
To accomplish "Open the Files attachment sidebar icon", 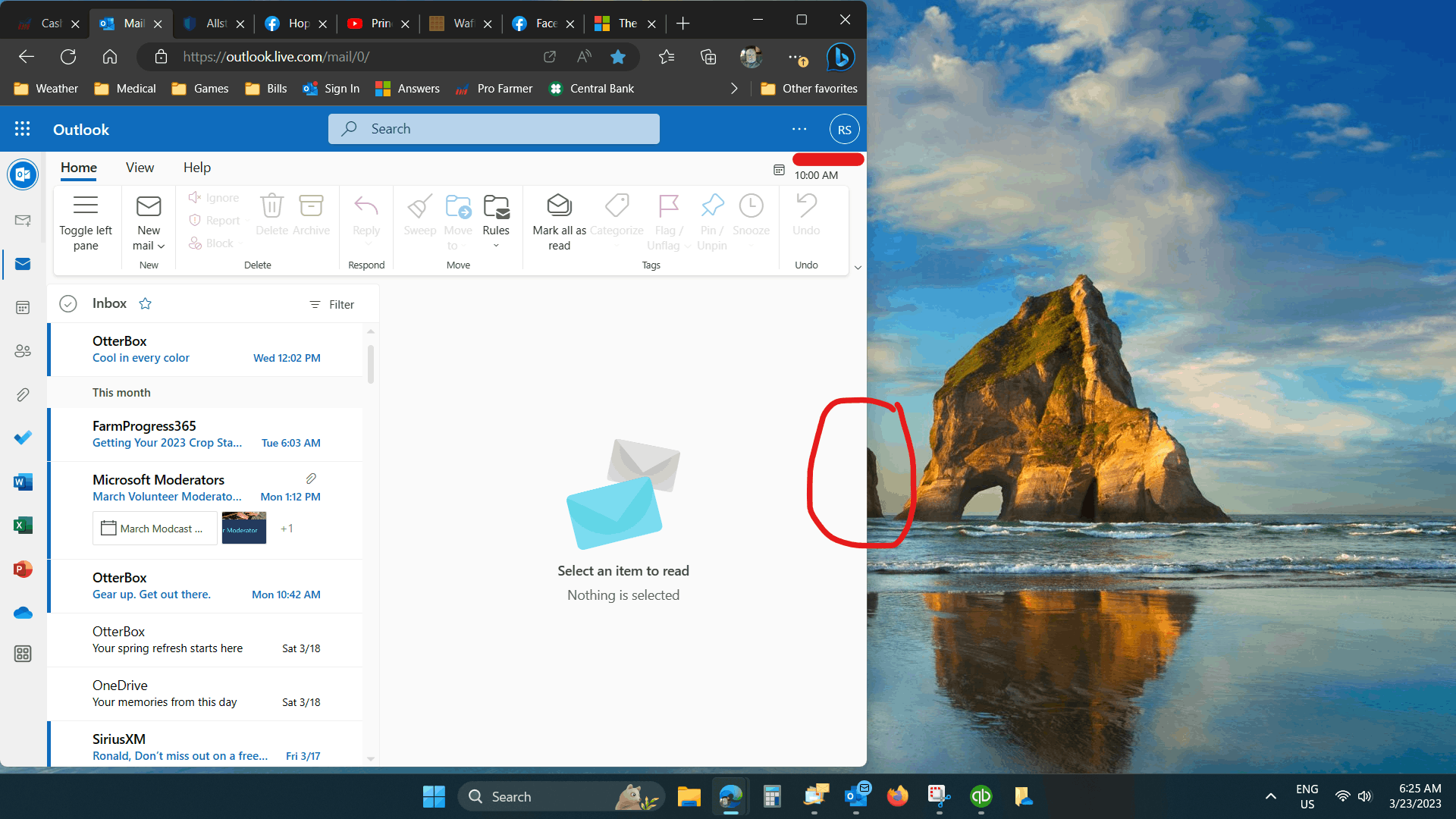I will point(23,394).
